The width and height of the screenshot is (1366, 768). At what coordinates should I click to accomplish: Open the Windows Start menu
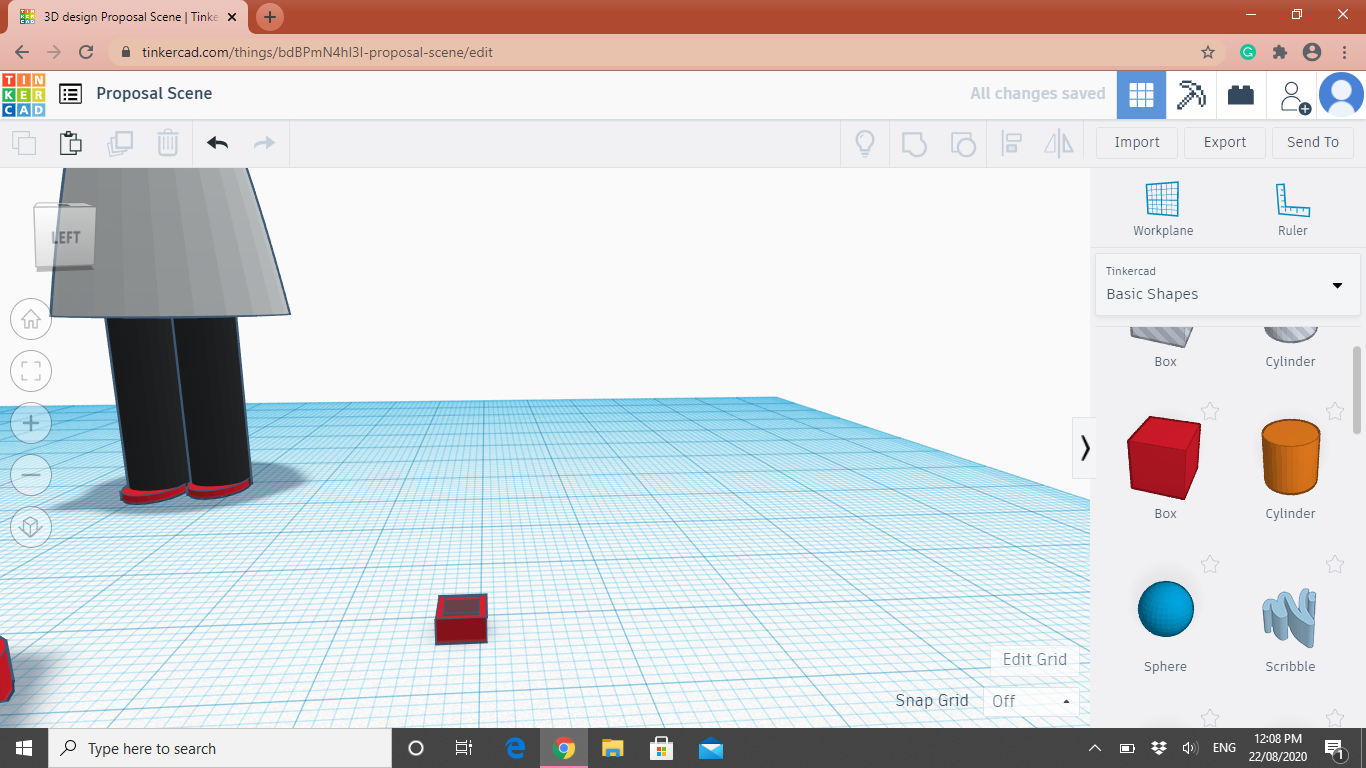[24, 748]
